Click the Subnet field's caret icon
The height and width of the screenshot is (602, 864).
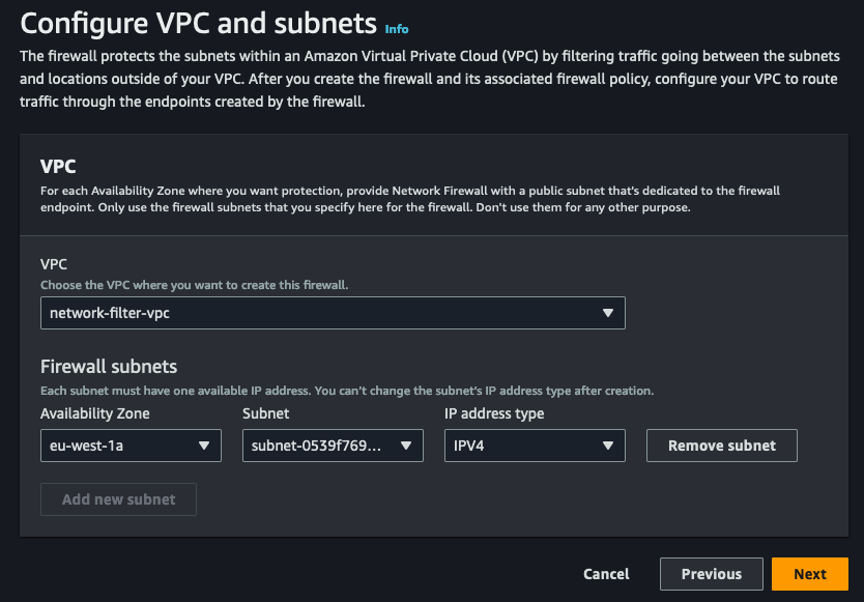pos(407,445)
